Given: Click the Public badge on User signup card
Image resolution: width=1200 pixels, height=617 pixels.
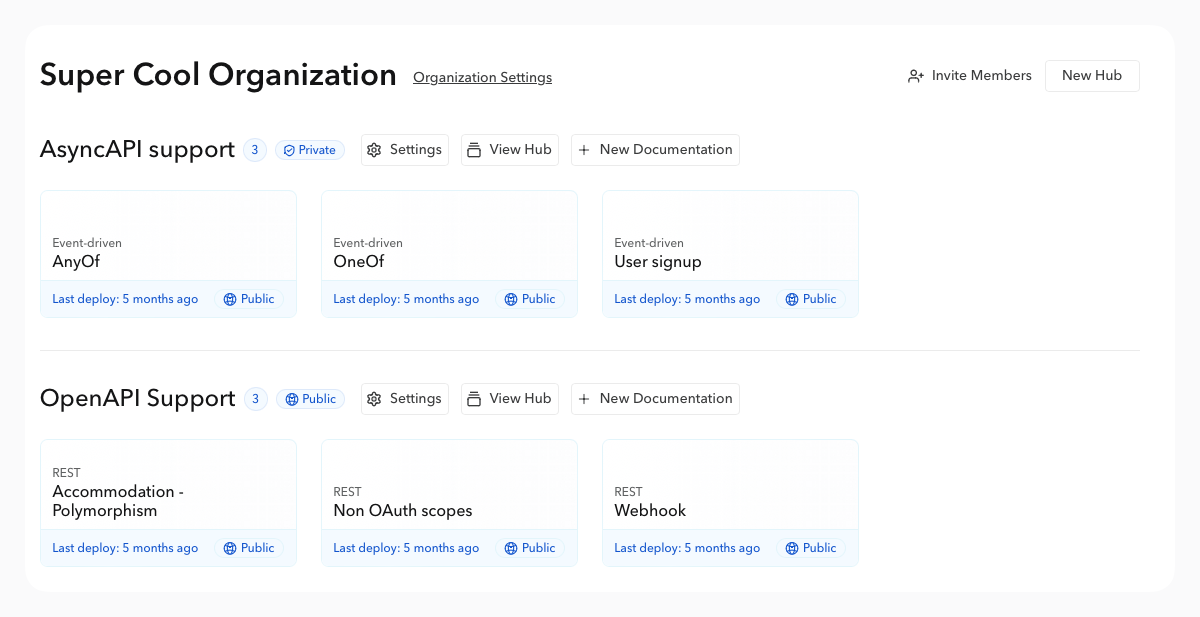Looking at the screenshot, I should tap(810, 299).
